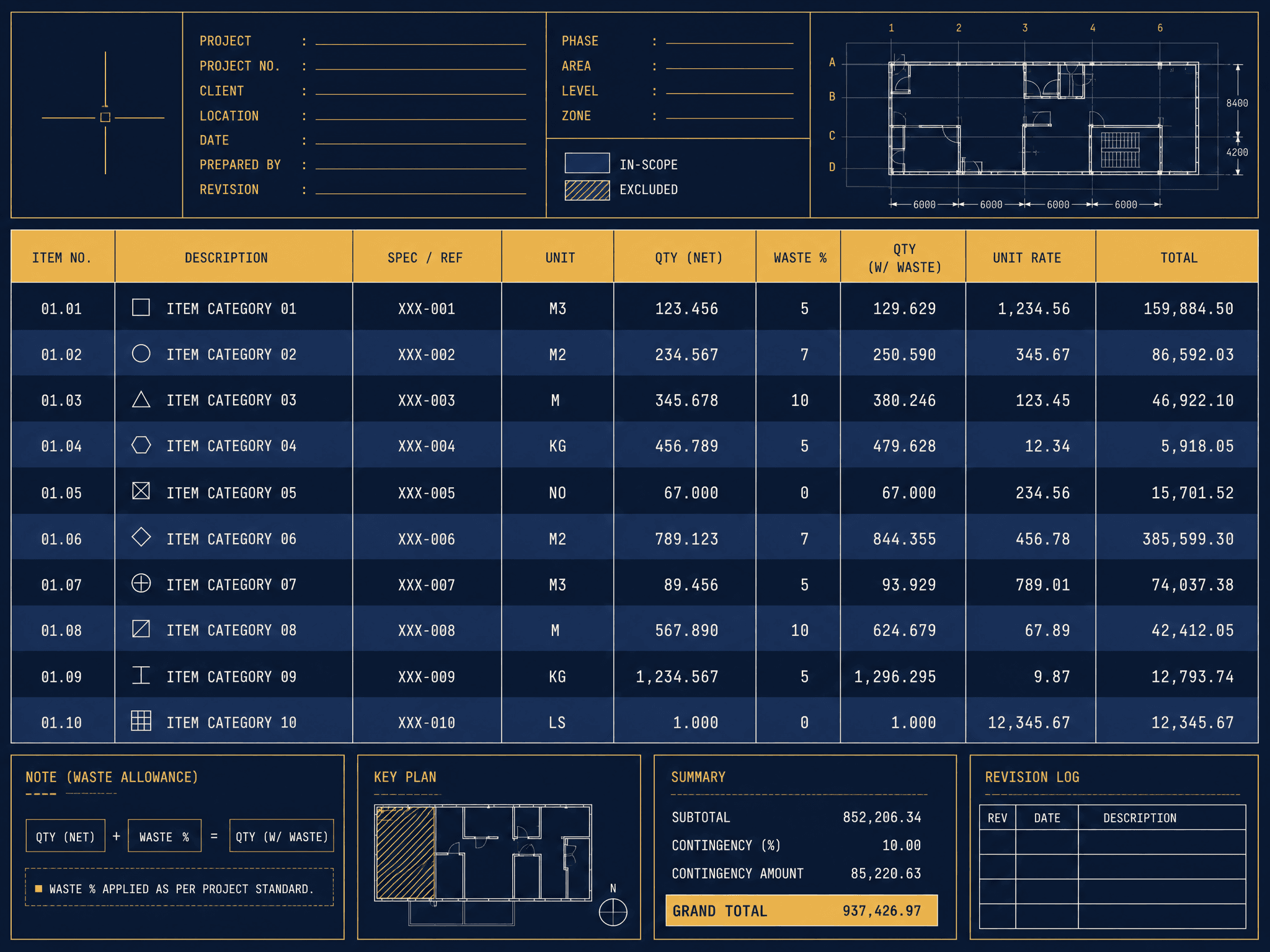Click the QTY (NET) box in the waste note
Screen dimensions: 1270x952
pos(65,836)
